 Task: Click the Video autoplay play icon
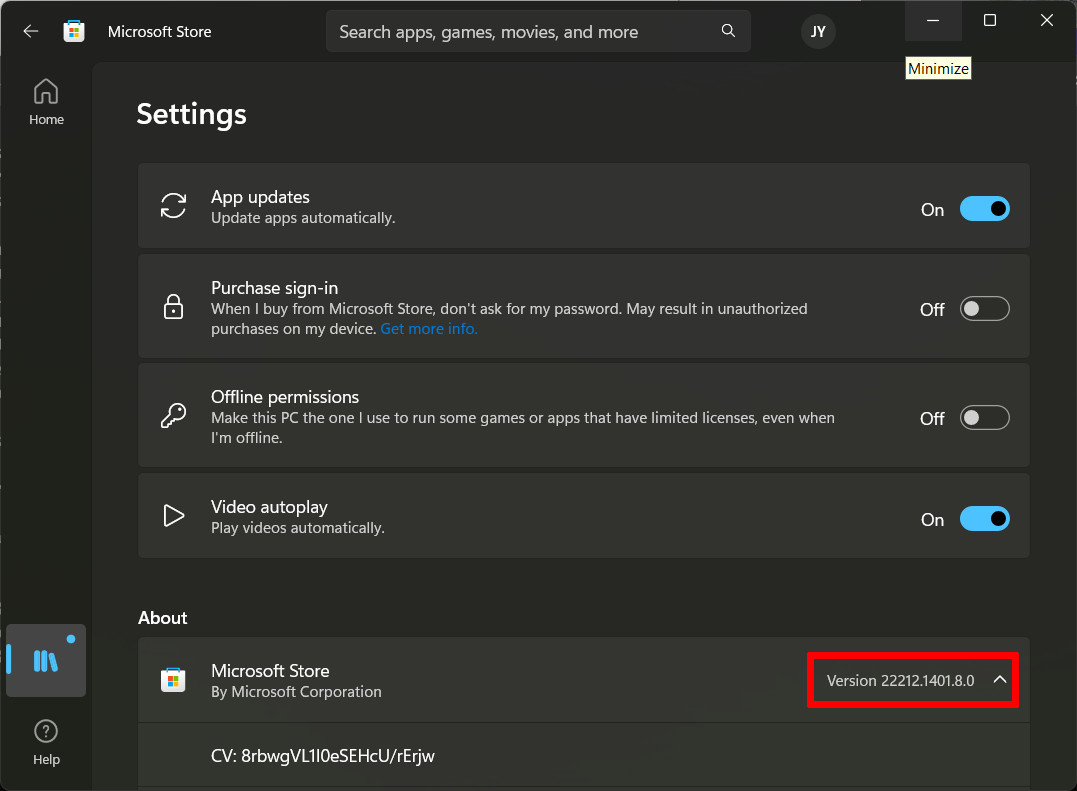(x=173, y=516)
